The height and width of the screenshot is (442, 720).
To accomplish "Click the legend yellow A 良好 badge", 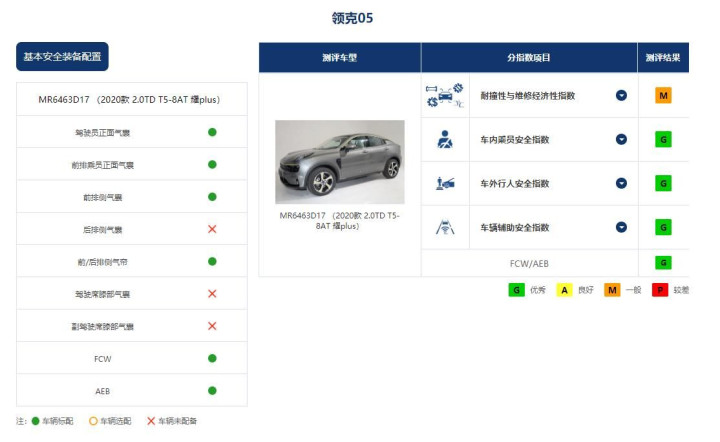I will coord(564,290).
